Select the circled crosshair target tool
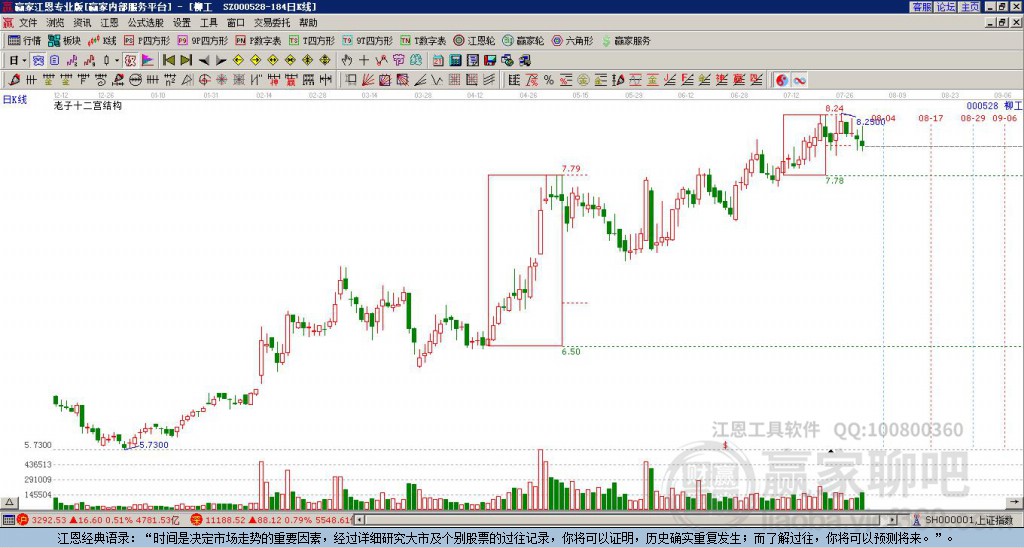Image resolution: width=1024 pixels, height=548 pixels. (x=204, y=80)
